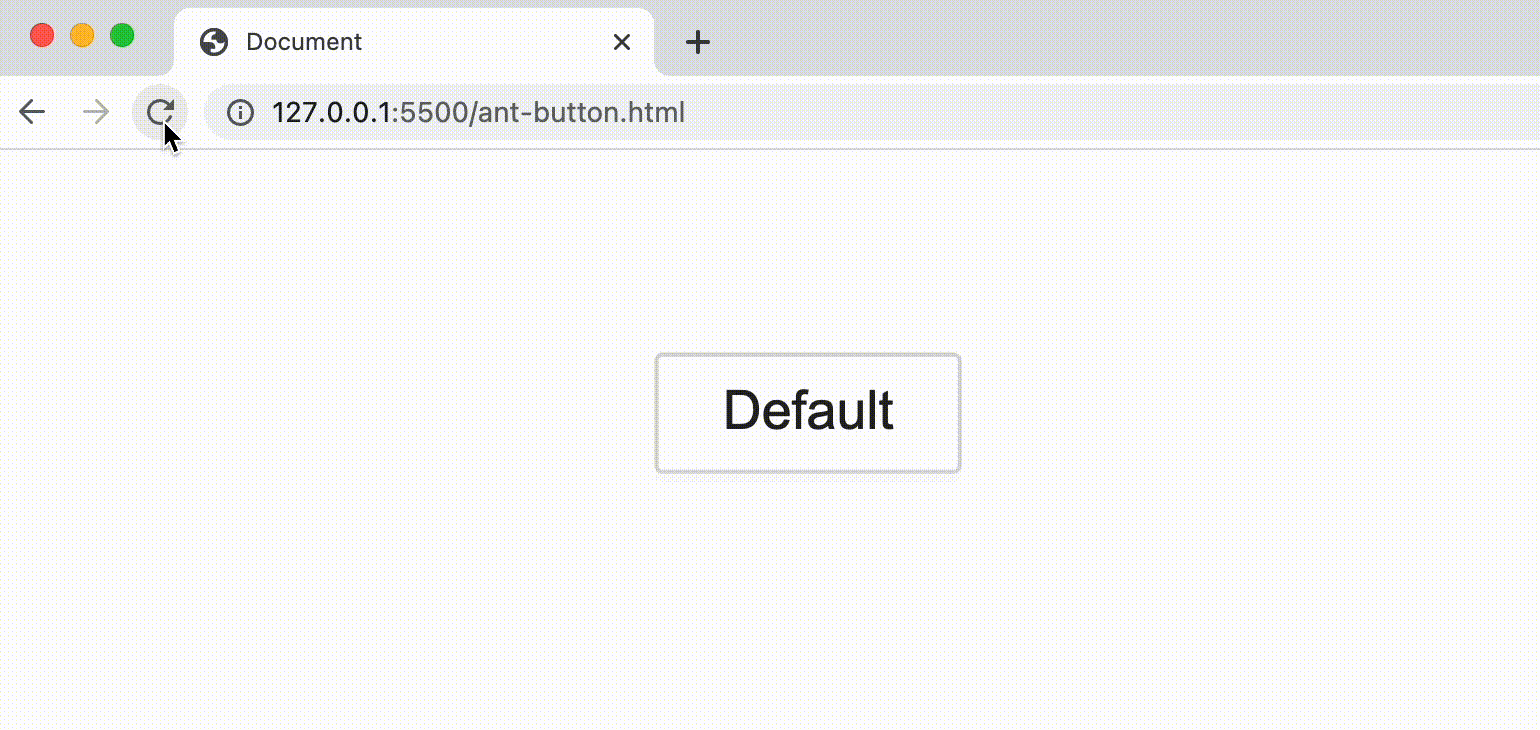Close the Document tab
This screenshot has height=730, width=1540.
coord(622,42)
